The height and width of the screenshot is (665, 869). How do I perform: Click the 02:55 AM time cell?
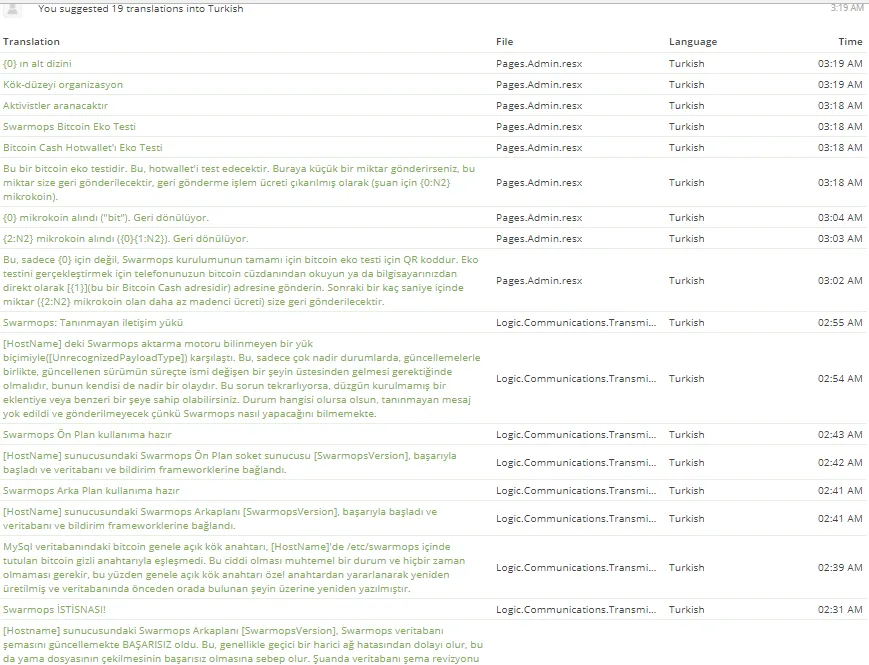tap(840, 323)
